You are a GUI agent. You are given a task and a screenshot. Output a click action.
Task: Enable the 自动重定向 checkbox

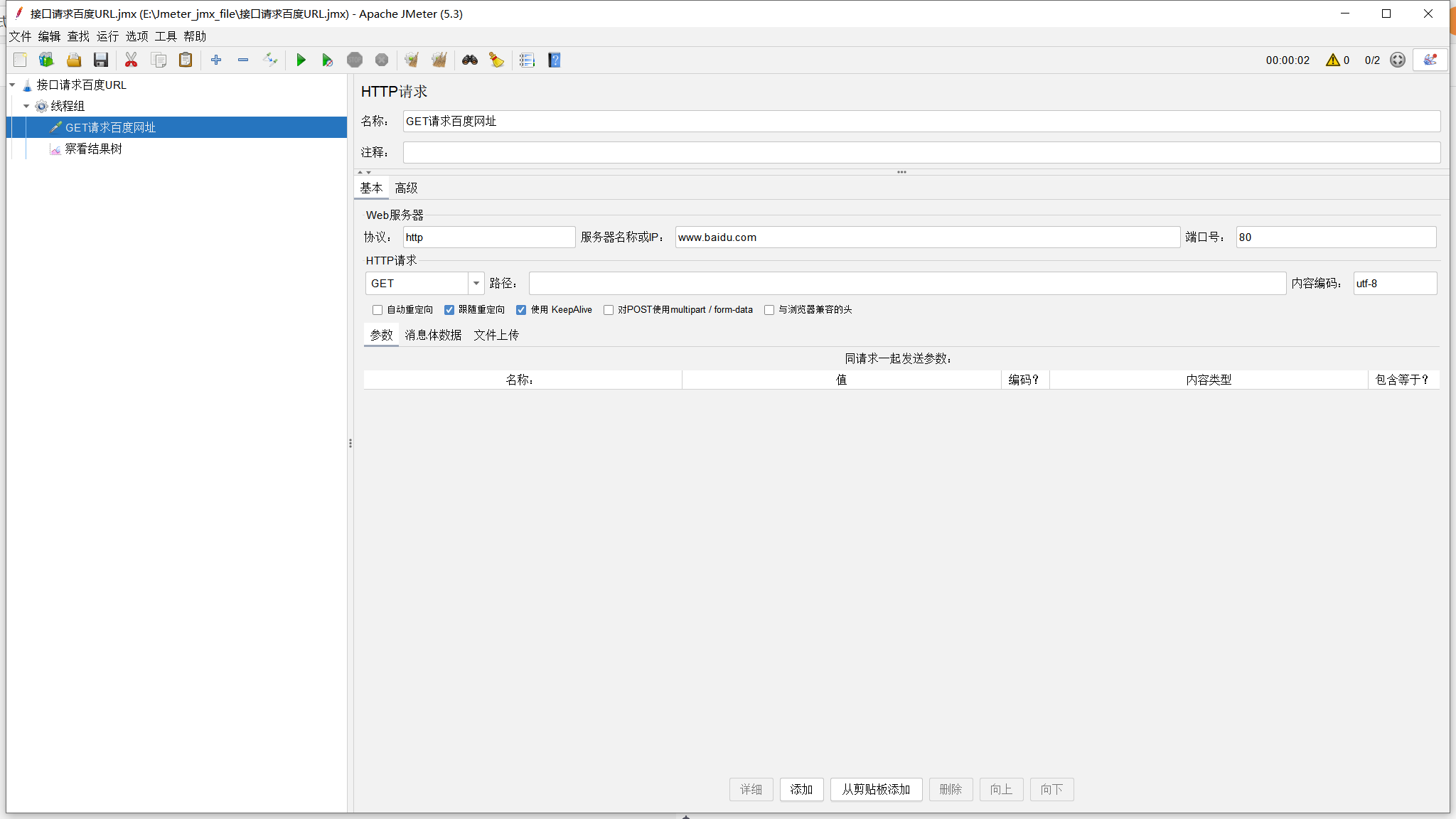pyautogui.click(x=377, y=310)
